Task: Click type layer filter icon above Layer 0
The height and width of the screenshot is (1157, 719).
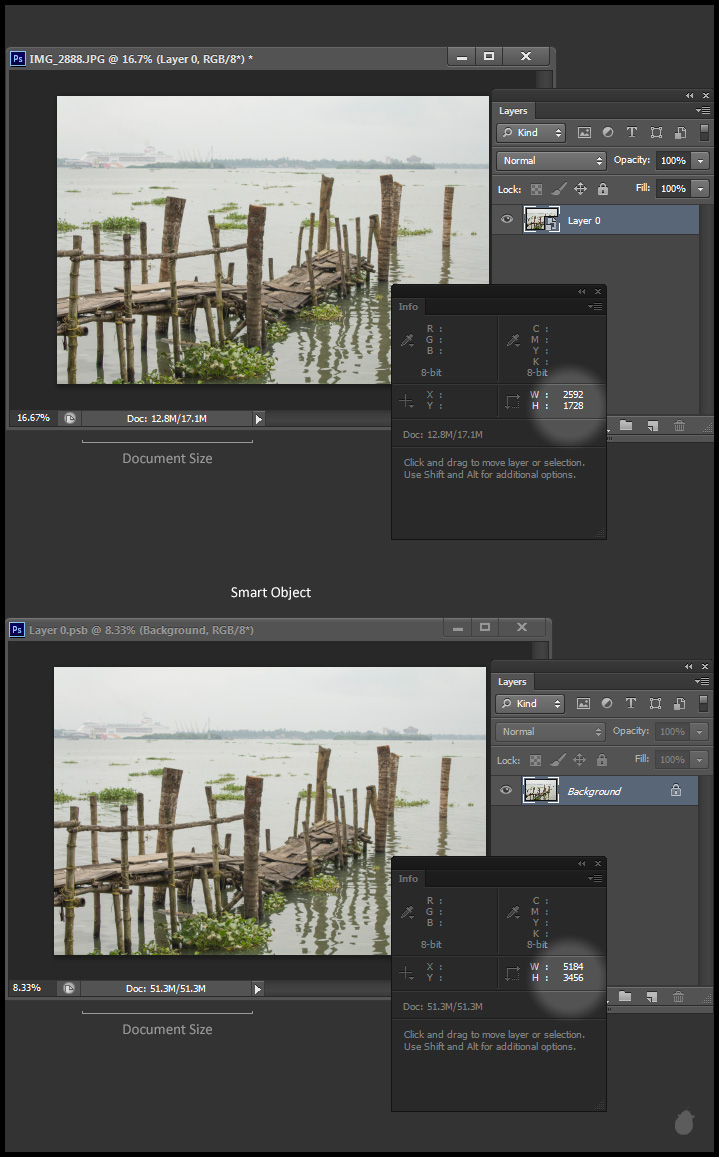Action: (x=632, y=132)
